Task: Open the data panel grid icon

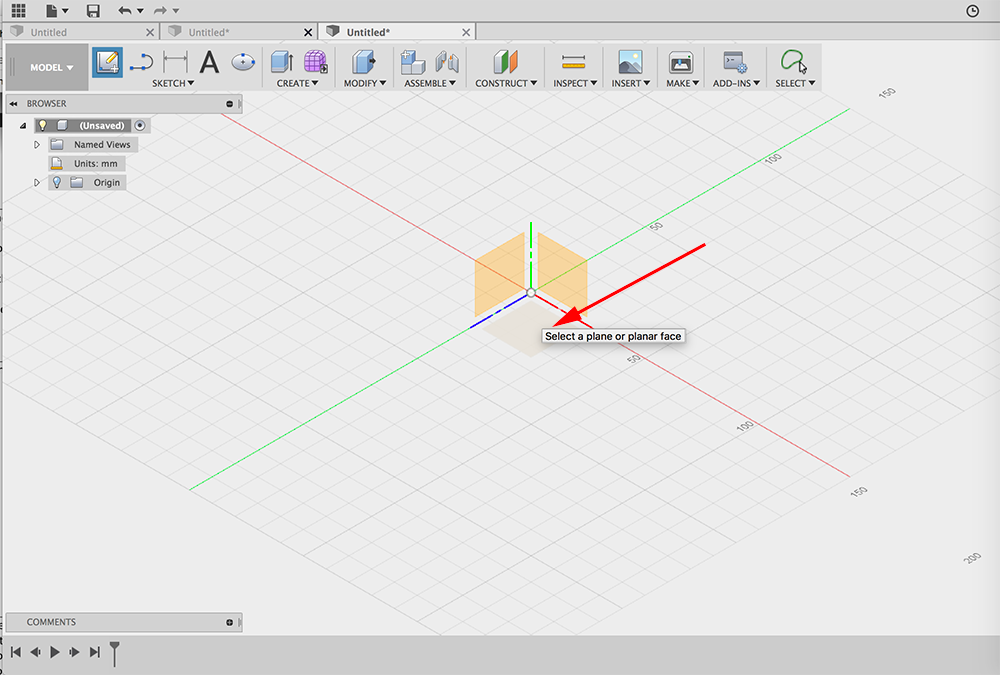Action: pyautogui.click(x=18, y=10)
